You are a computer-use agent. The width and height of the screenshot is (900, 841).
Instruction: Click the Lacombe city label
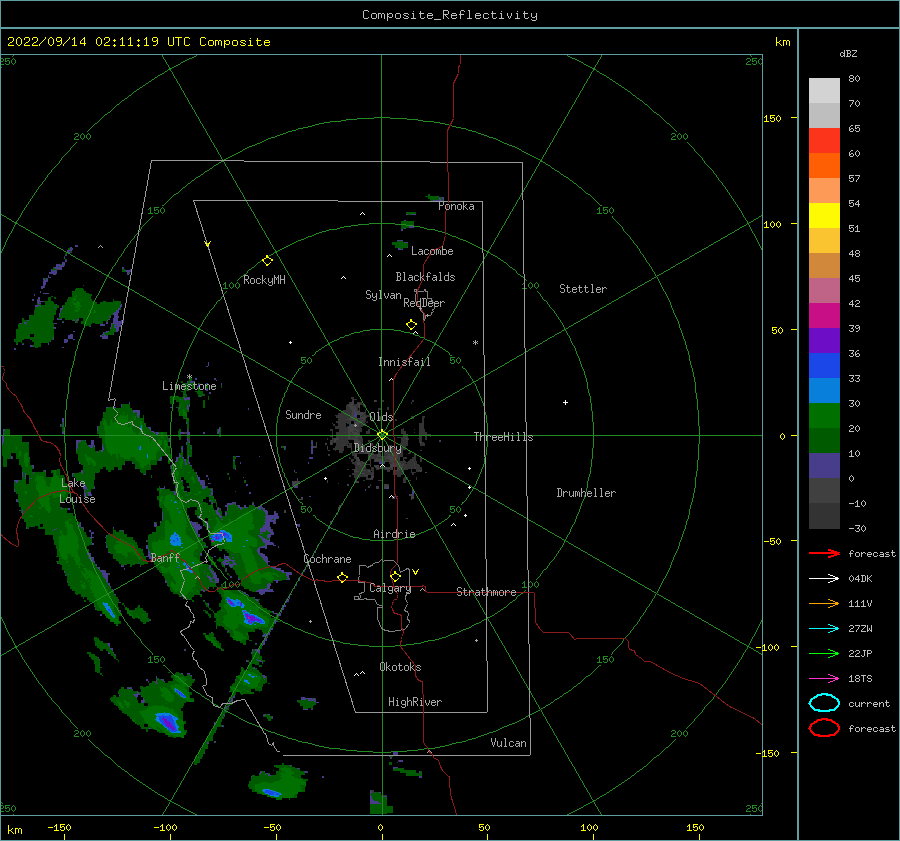click(x=432, y=251)
